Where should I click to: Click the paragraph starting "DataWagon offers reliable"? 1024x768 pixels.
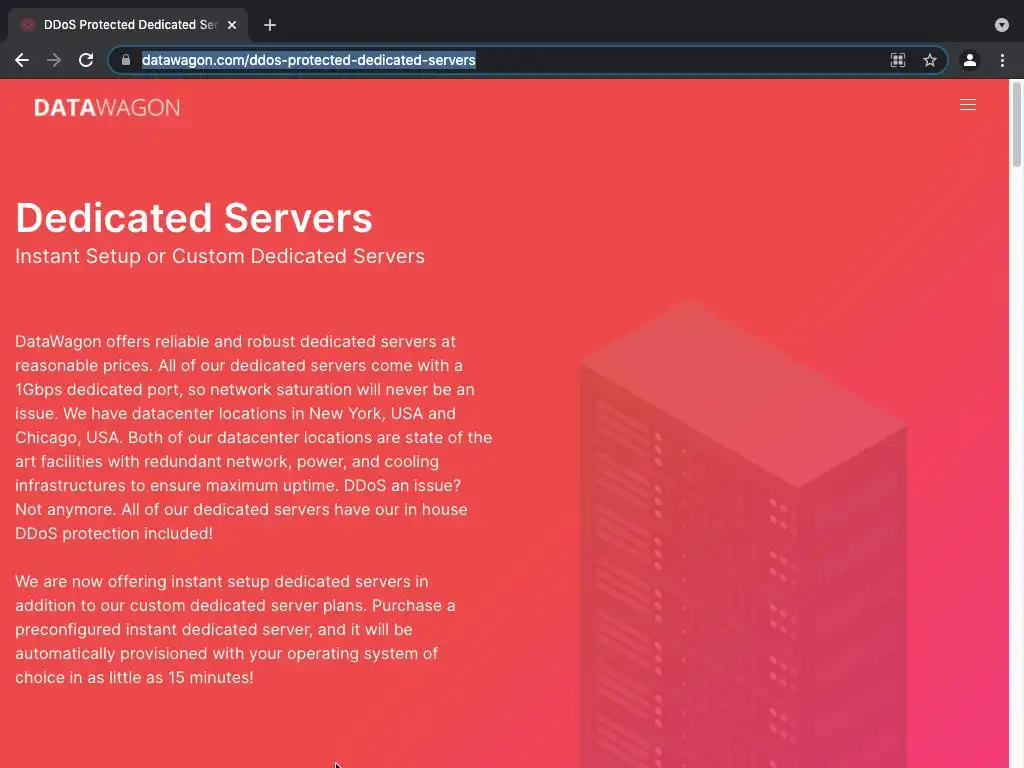(x=253, y=437)
